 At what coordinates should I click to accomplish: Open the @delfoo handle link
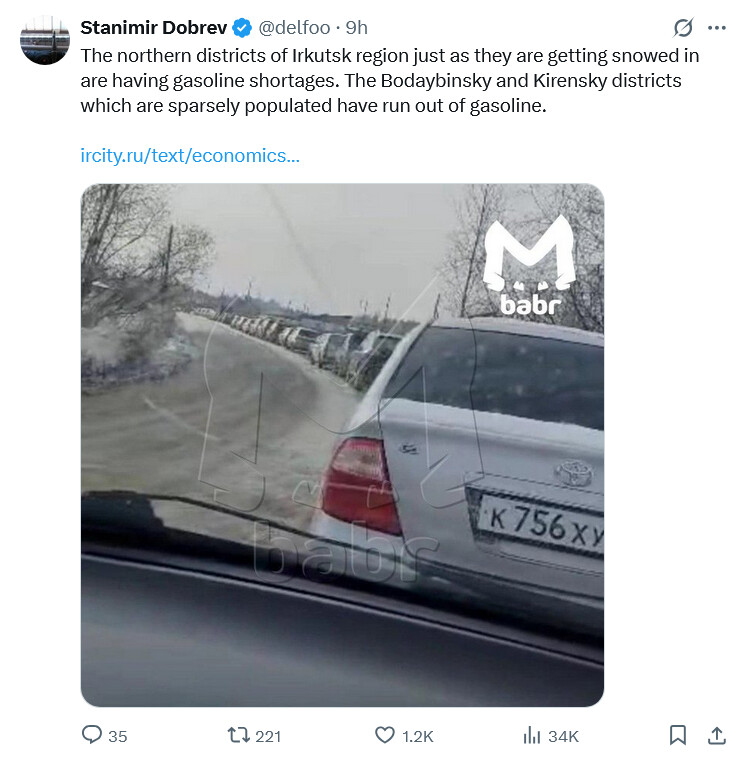(x=295, y=28)
